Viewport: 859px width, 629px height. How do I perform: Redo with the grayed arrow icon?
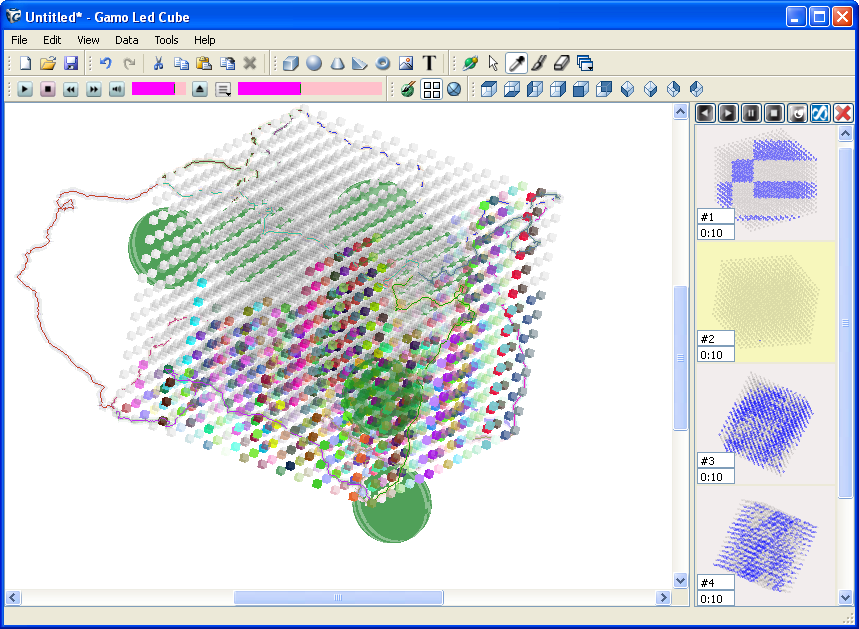pos(129,64)
